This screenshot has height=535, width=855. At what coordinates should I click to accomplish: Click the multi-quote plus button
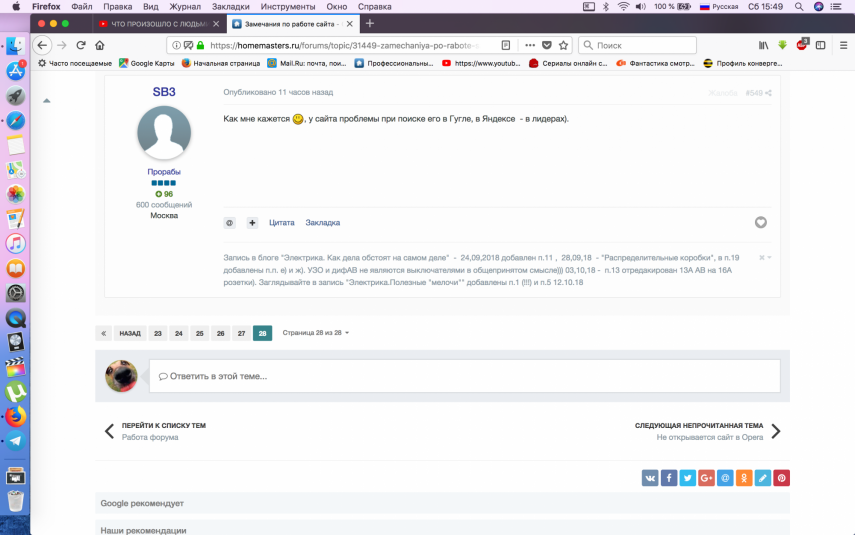click(252, 223)
